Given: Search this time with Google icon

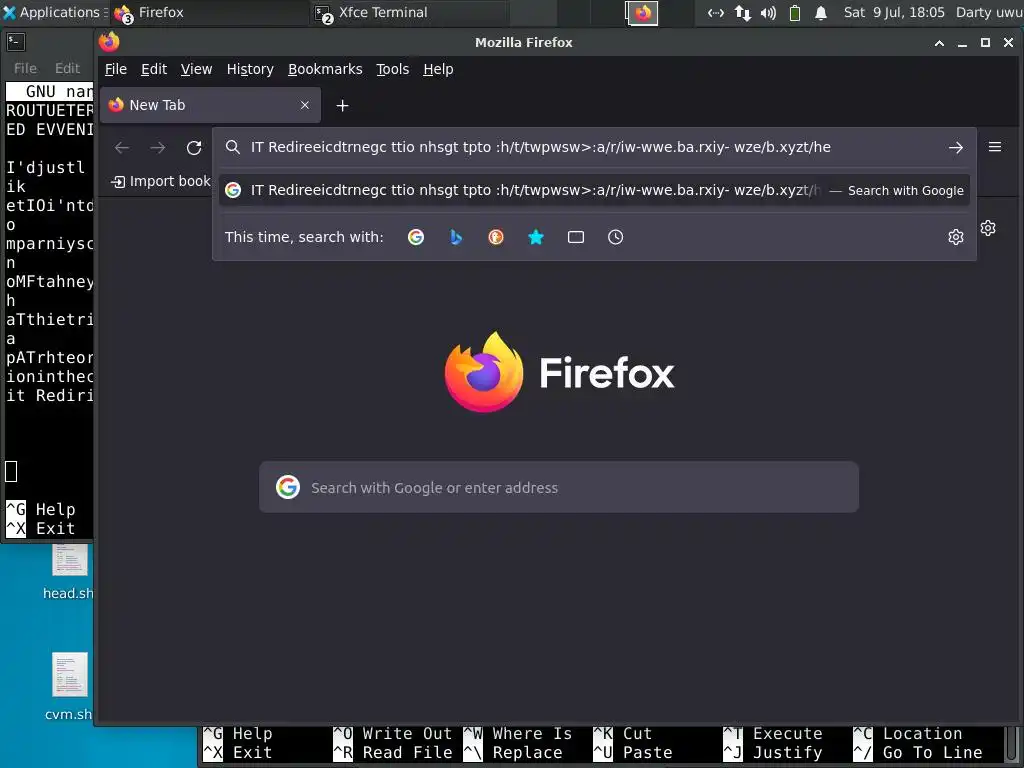Looking at the screenshot, I should (x=416, y=237).
